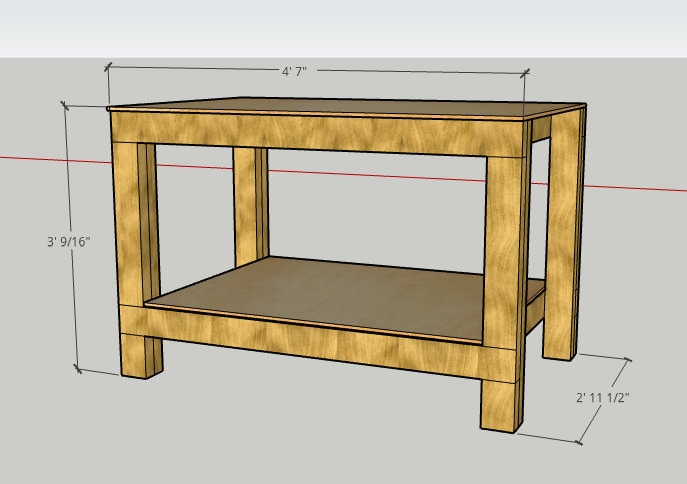Select top end tick of height dimension
This screenshot has width=687, height=484.
[x=66, y=104]
